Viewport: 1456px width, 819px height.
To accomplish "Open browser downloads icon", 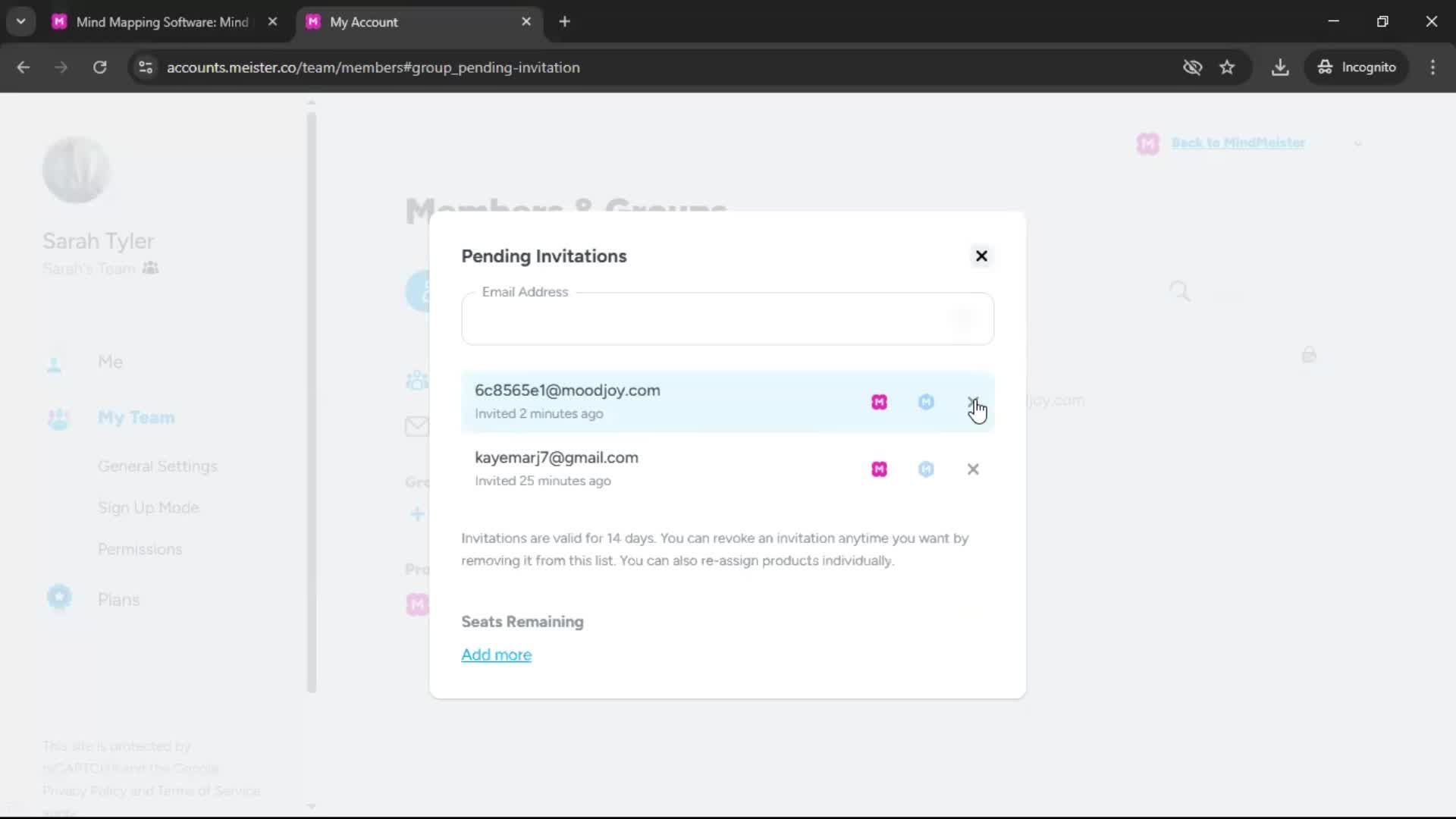I will tap(1280, 67).
